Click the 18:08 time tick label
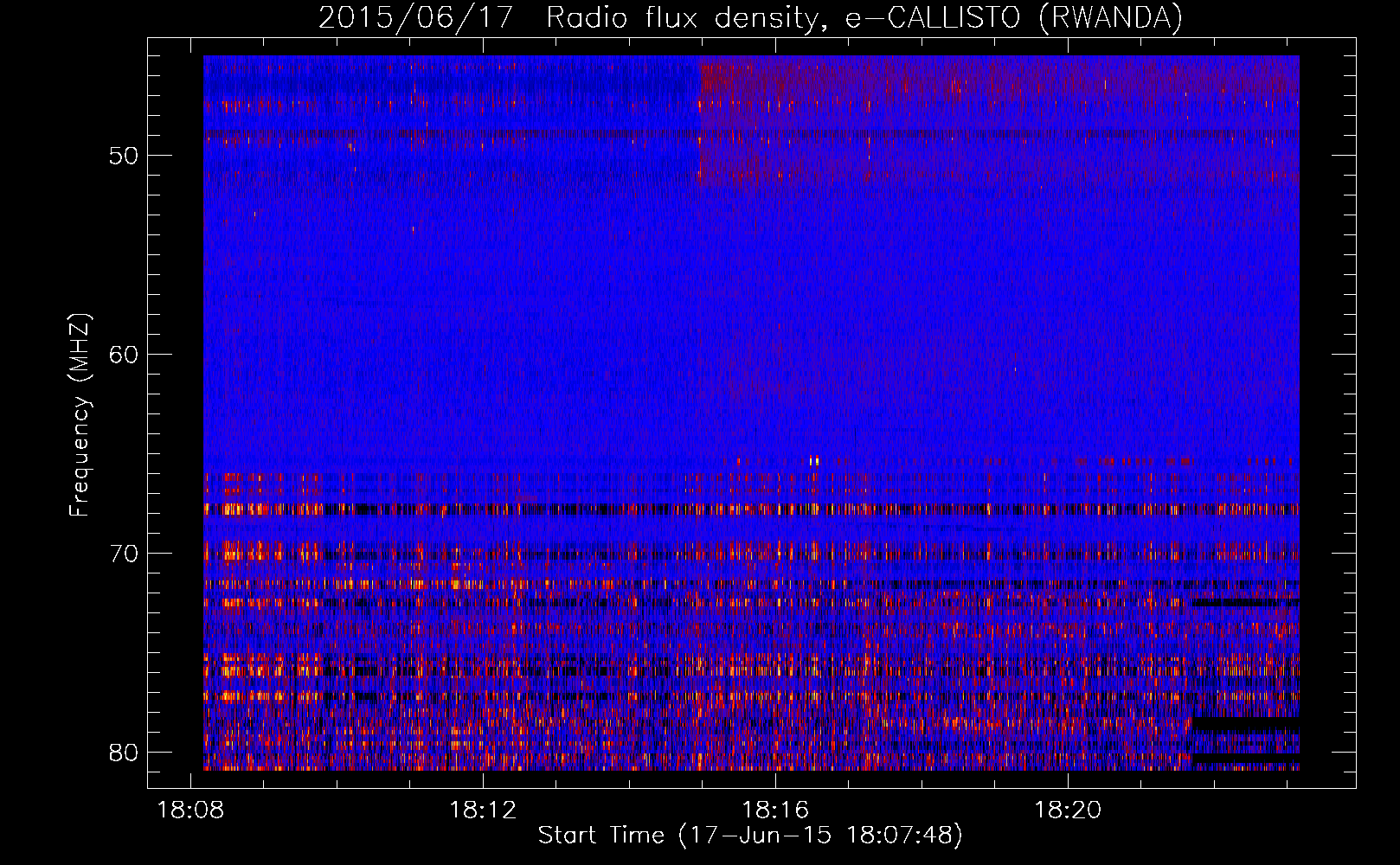Screen dimensions: 1400x865 point(190,811)
